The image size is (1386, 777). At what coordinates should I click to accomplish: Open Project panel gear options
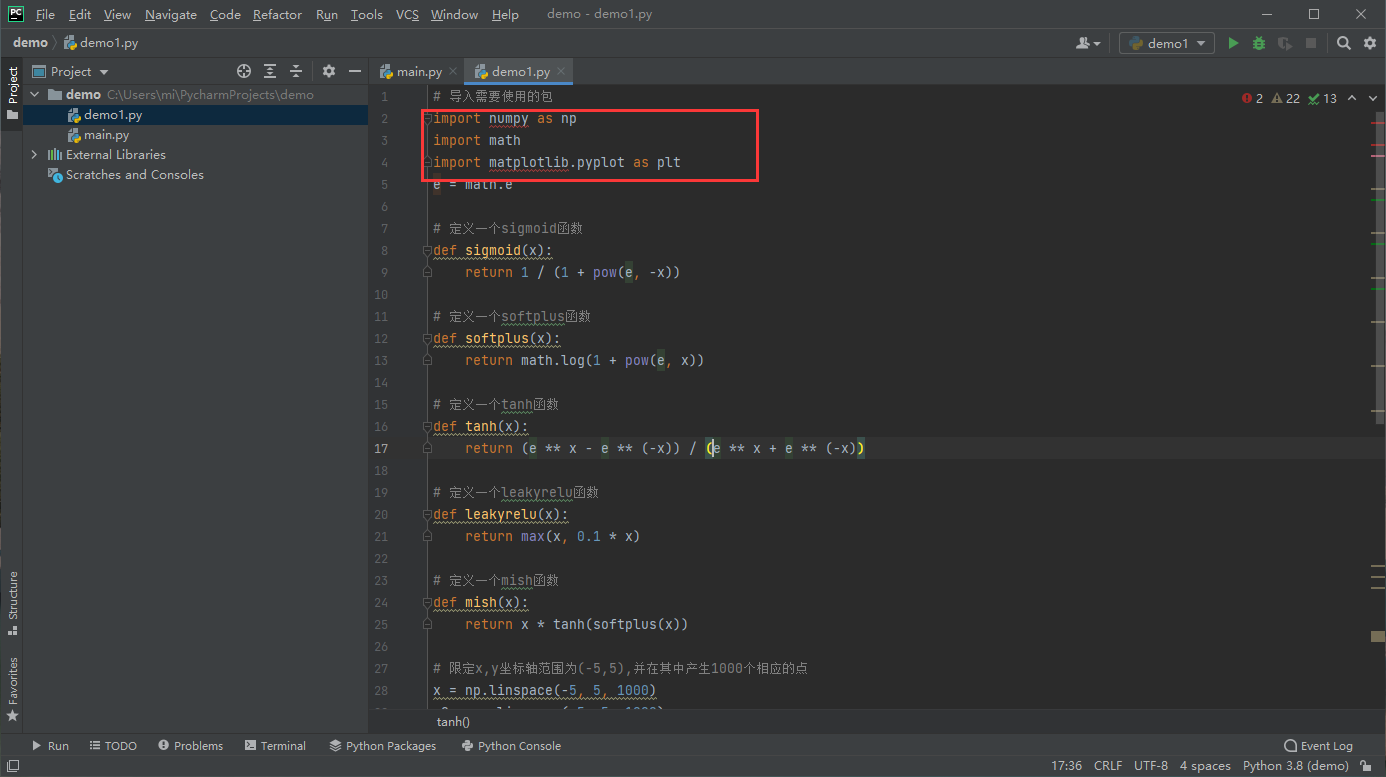click(329, 71)
